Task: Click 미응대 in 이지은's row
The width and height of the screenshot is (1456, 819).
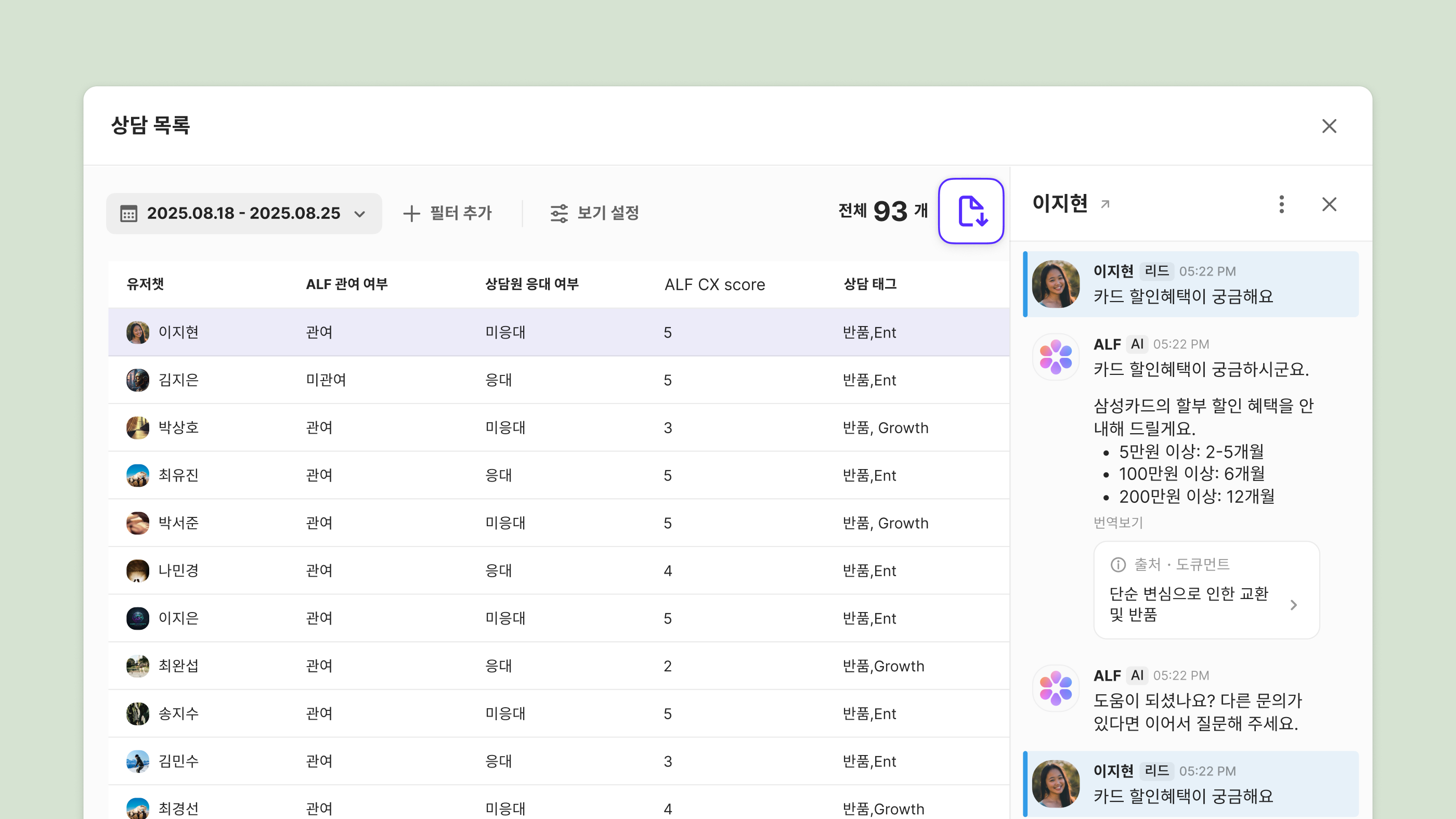Action: (x=505, y=618)
